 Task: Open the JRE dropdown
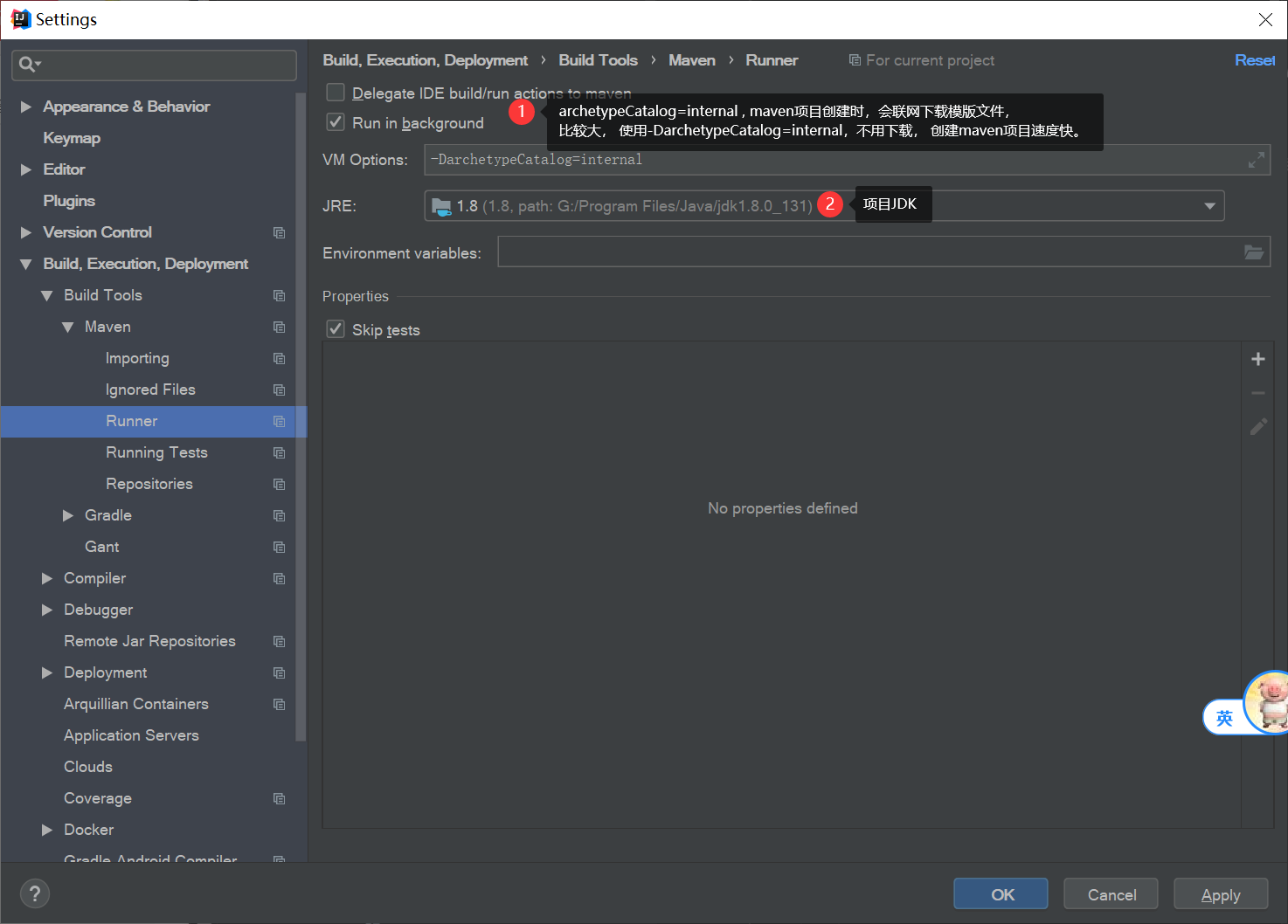click(1209, 206)
